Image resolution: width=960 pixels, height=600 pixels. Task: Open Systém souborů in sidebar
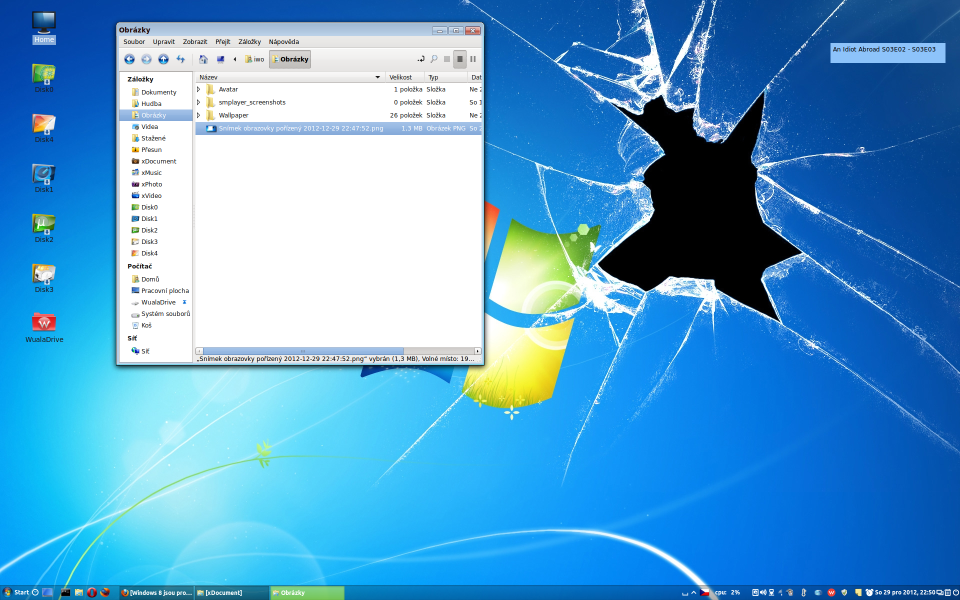pyautogui.click(x=156, y=313)
